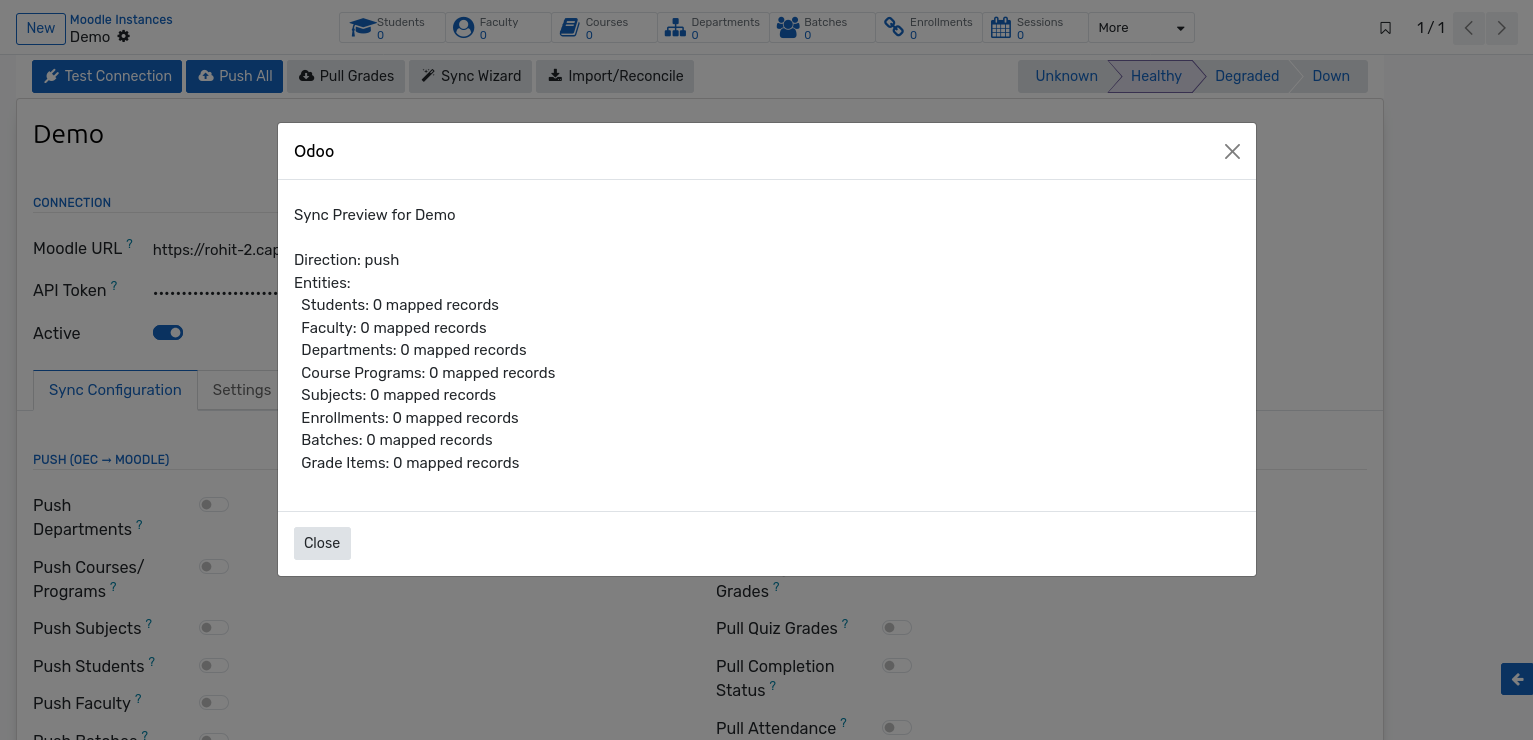Open the Faculty user stat button

(x=498, y=28)
